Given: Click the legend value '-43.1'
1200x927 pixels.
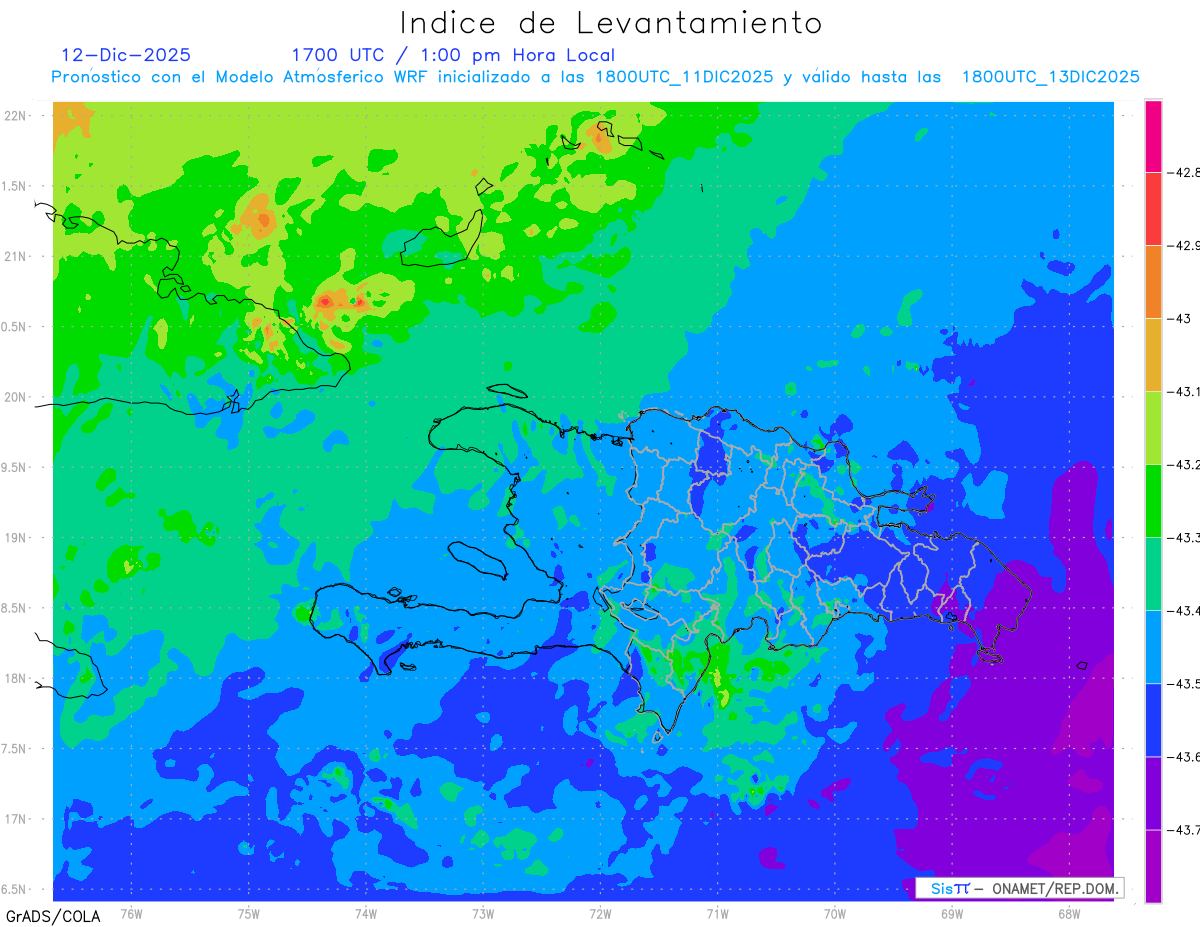Looking at the screenshot, I should pos(1183,391).
